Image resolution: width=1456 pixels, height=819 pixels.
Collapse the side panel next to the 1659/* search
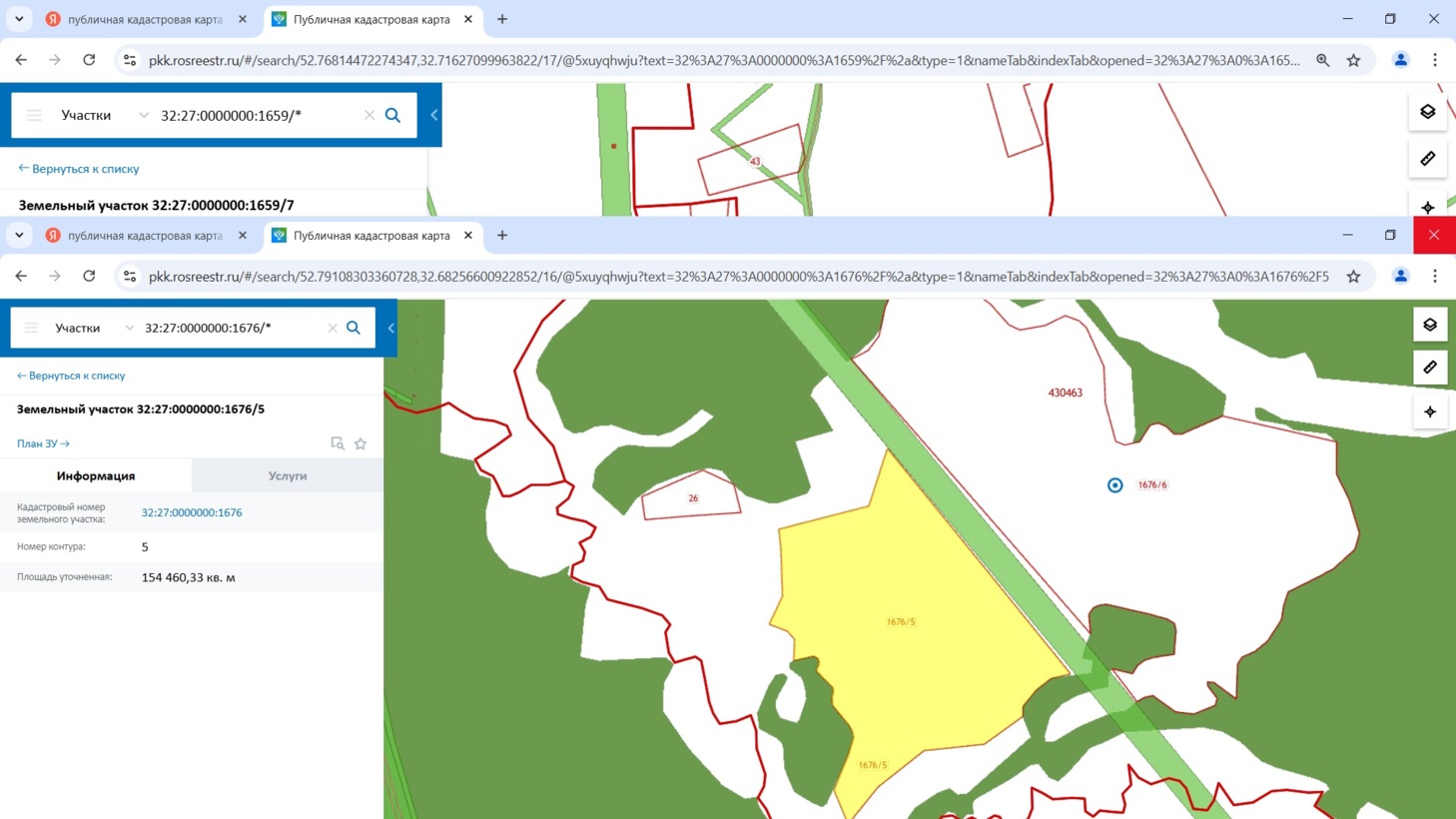433,115
